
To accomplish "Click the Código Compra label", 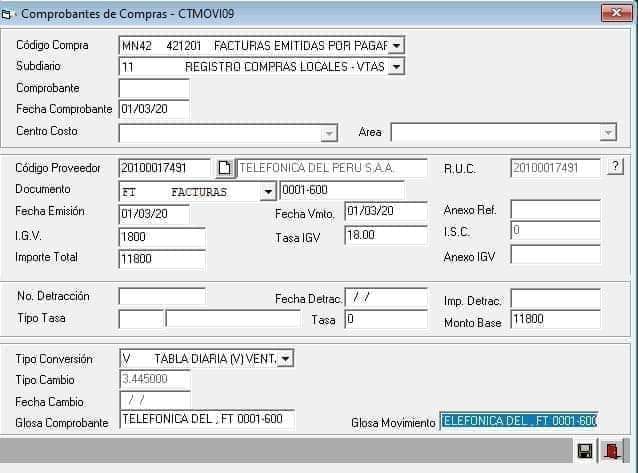I will click(52, 45).
